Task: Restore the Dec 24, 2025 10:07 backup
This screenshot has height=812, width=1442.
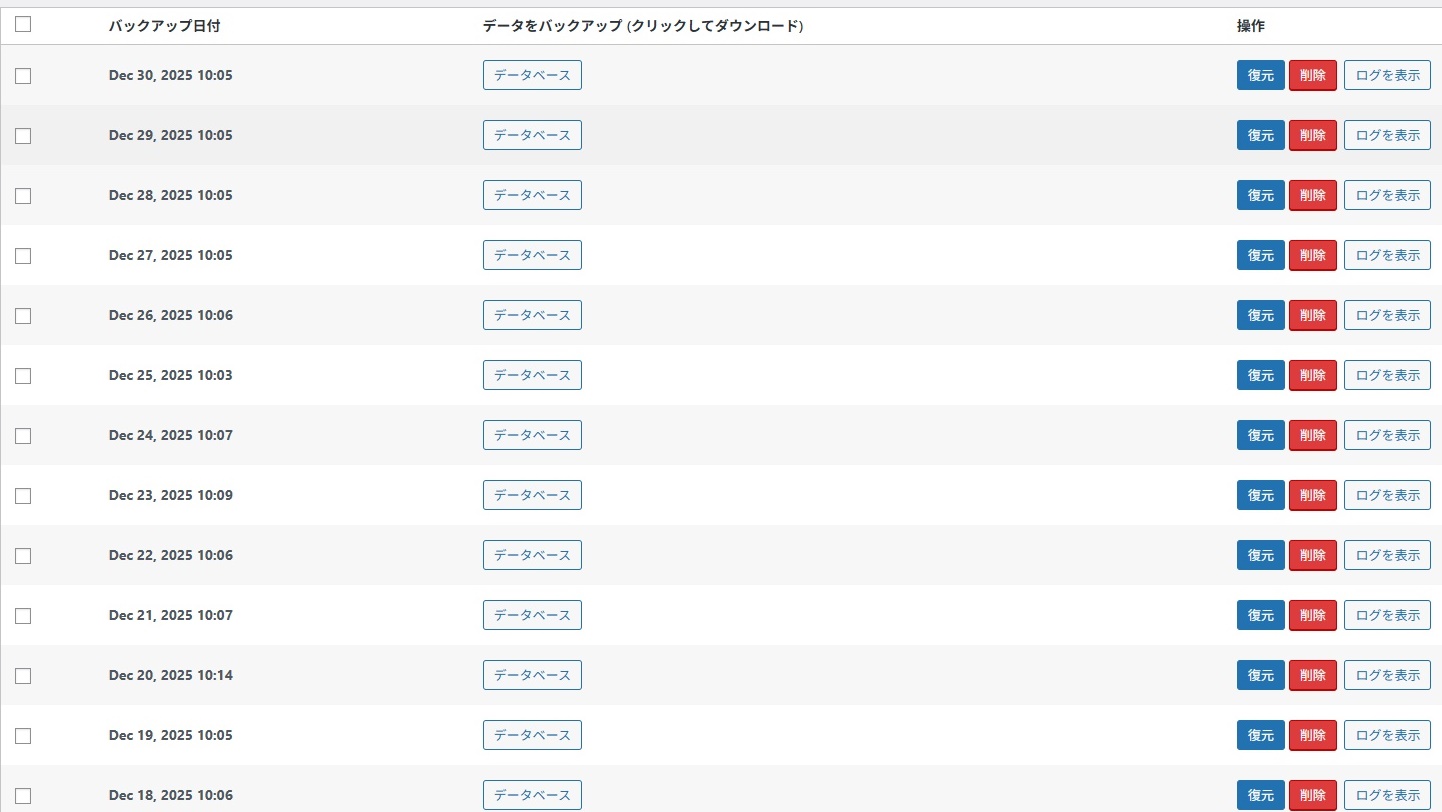Action: 1260,435
